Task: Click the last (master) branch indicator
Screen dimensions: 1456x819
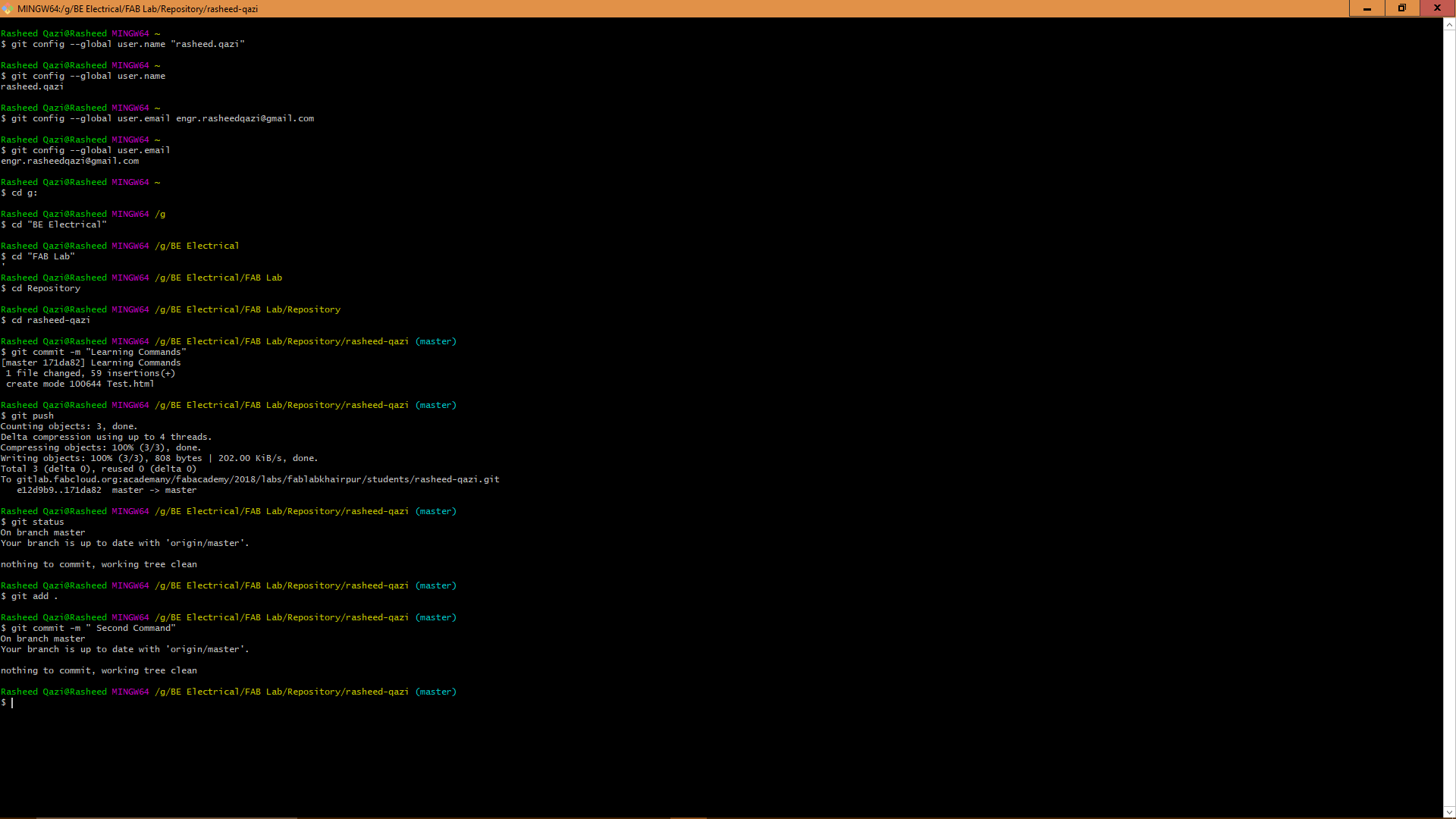Action: [x=435, y=692]
